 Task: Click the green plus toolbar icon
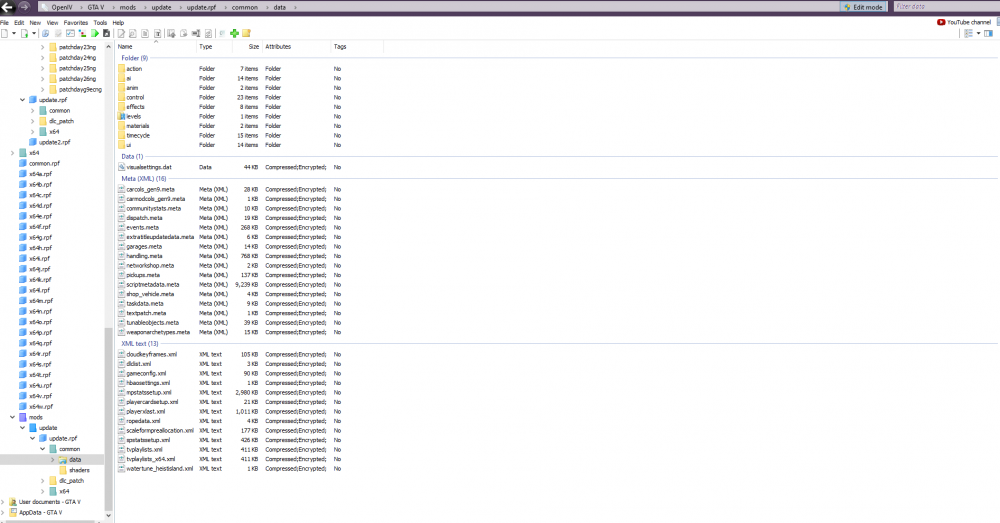234,33
